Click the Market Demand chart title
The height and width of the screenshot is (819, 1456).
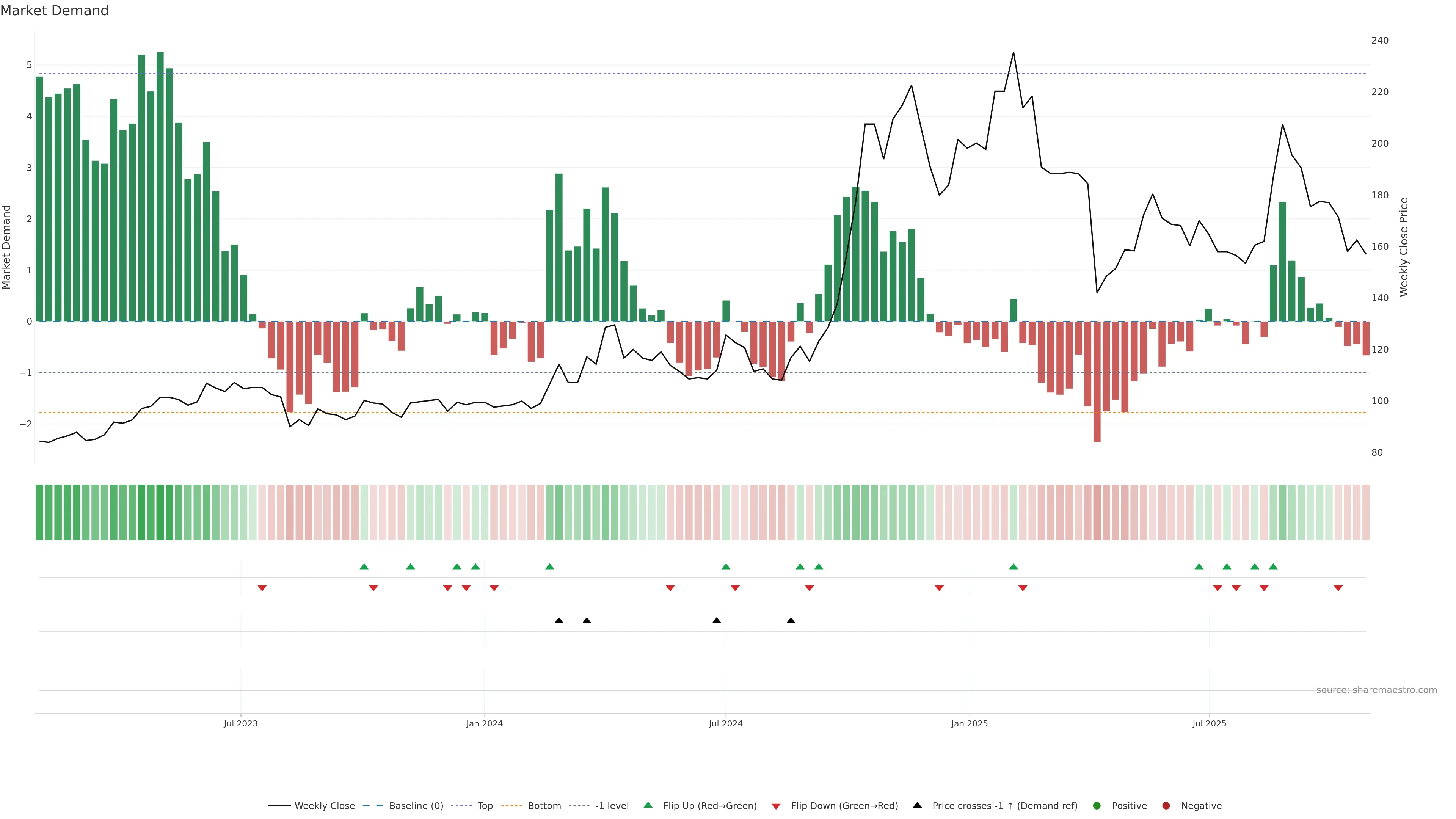point(54,11)
